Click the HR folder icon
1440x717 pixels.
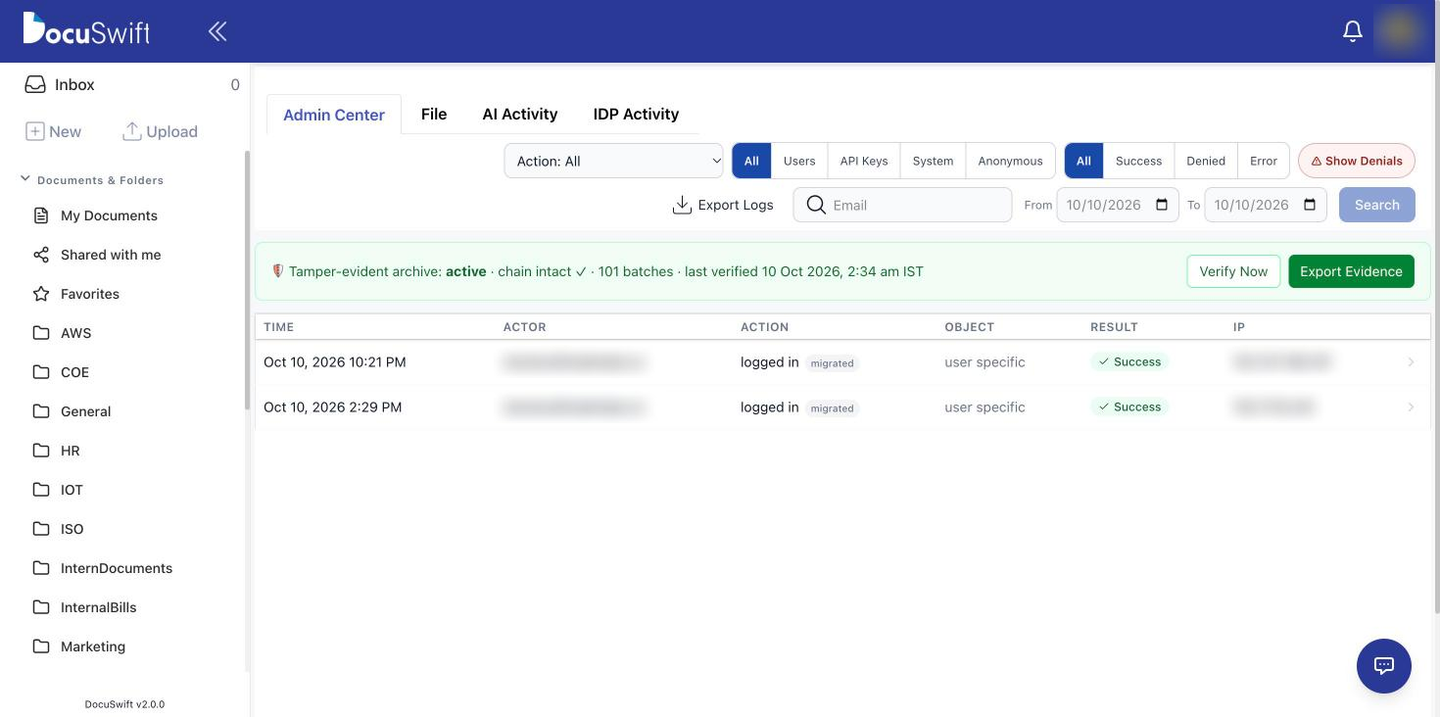click(41, 450)
